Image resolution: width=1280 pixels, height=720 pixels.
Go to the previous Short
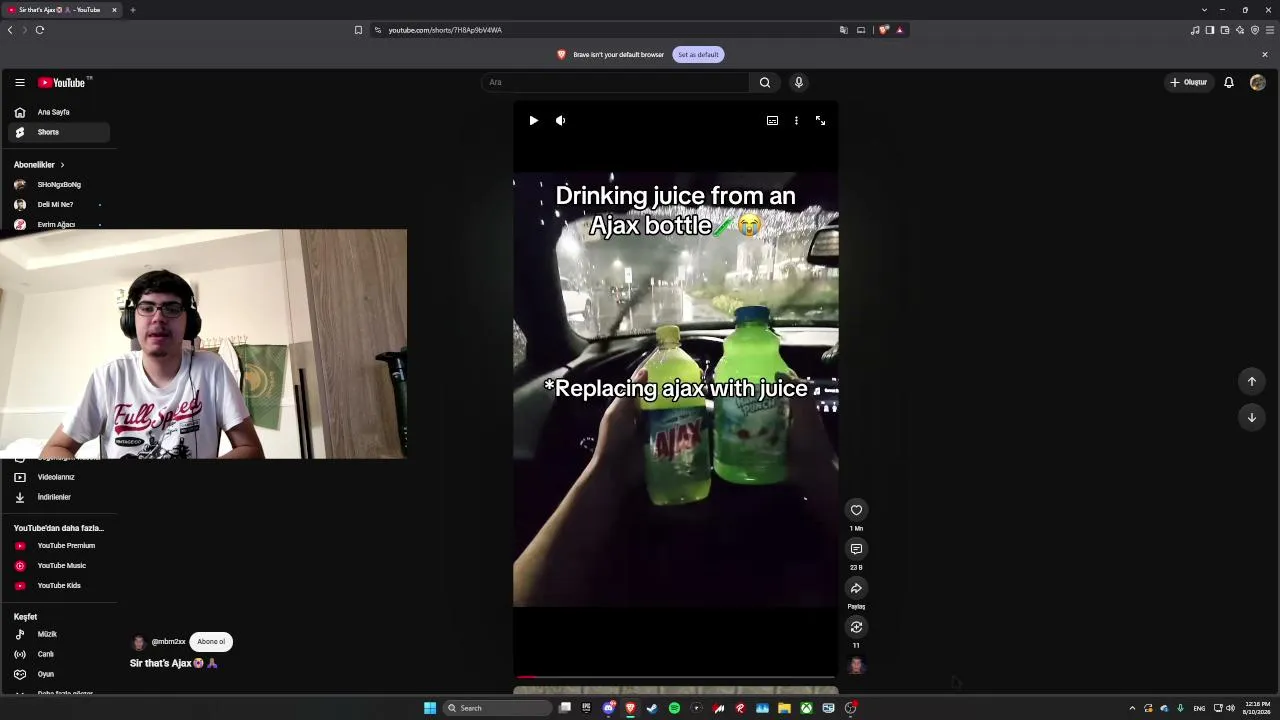coord(1251,381)
